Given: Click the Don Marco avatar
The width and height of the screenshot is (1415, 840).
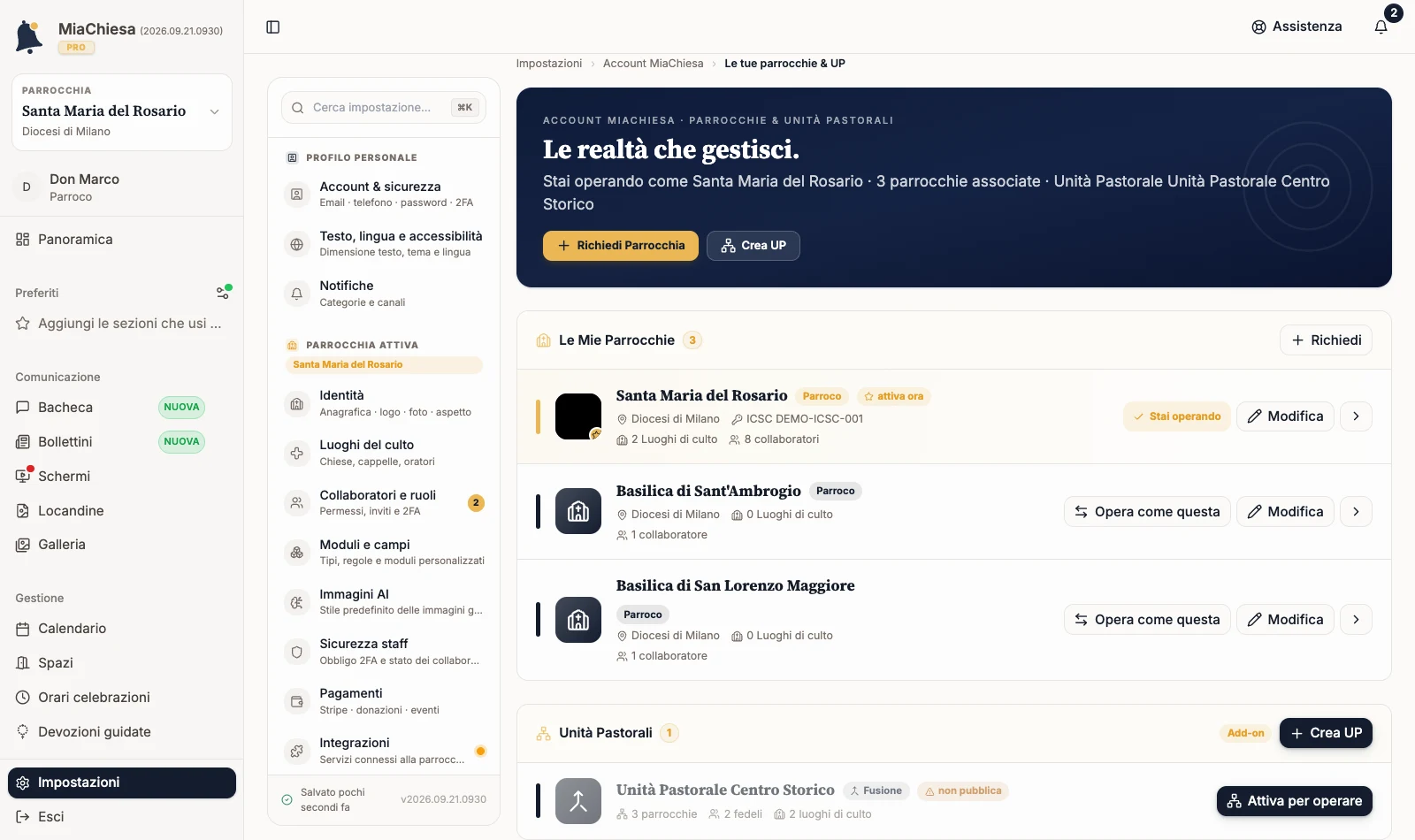Looking at the screenshot, I should [x=27, y=187].
